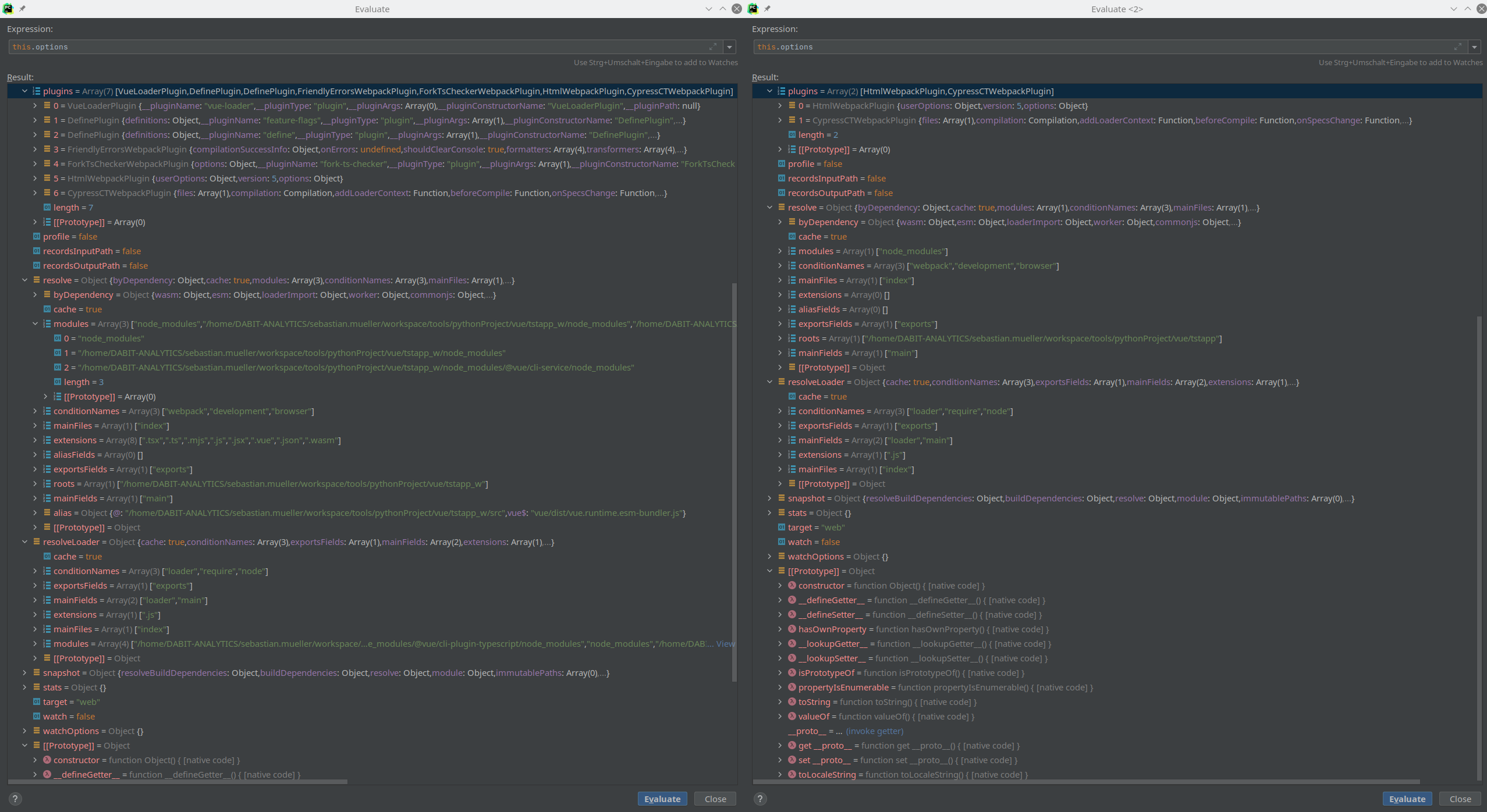Close the Evaluate <2> dialog with Close button
1487x812 pixels.
pos(1460,799)
